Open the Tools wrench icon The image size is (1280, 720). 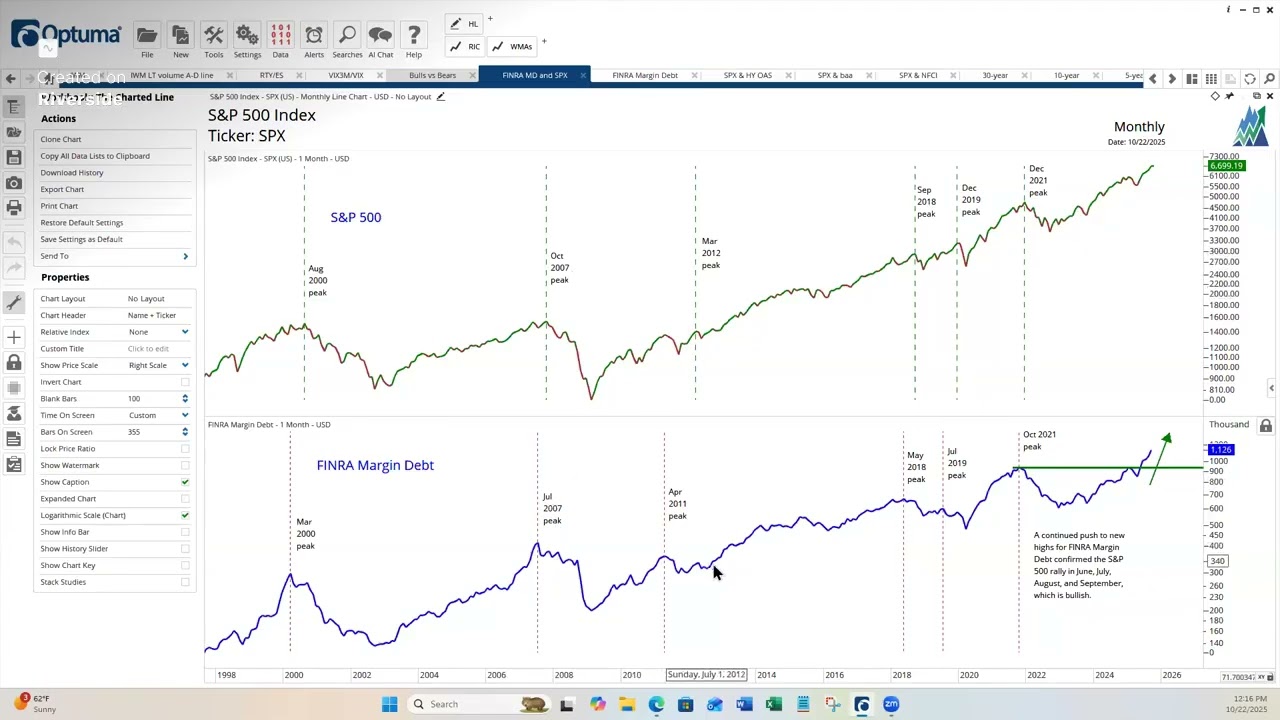point(214,36)
